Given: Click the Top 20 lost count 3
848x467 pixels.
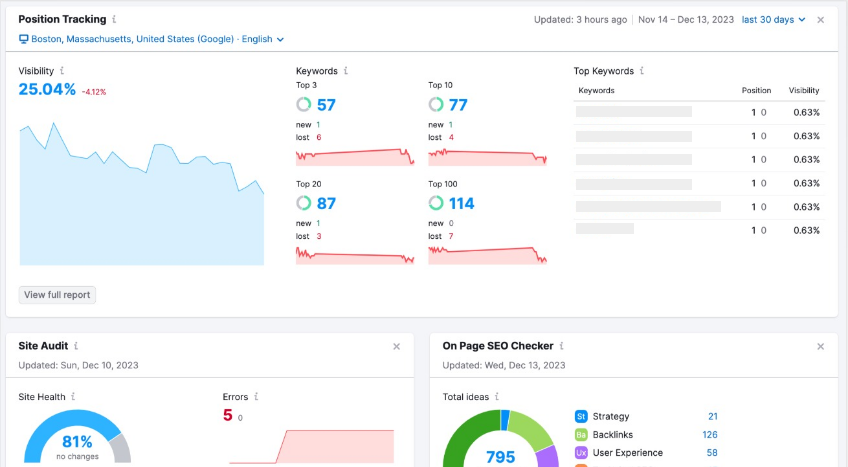Looking at the screenshot, I should point(319,236).
